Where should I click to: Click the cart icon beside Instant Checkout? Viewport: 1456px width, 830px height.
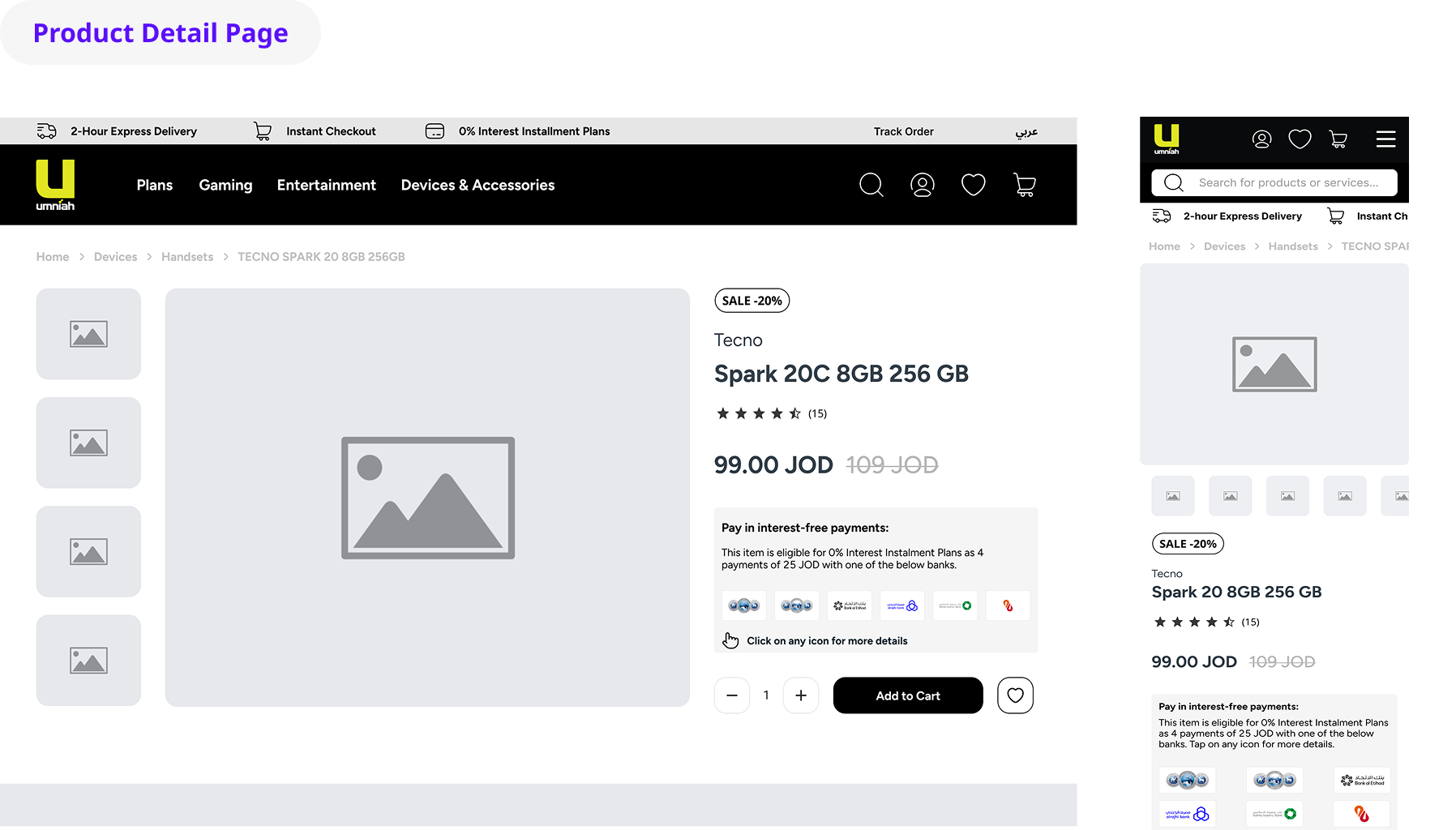[x=263, y=131]
